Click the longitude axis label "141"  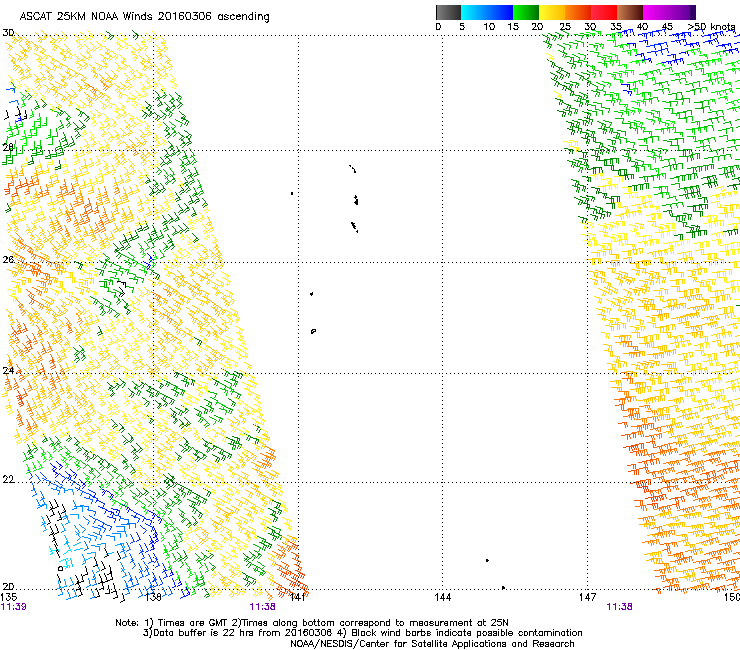click(297, 597)
